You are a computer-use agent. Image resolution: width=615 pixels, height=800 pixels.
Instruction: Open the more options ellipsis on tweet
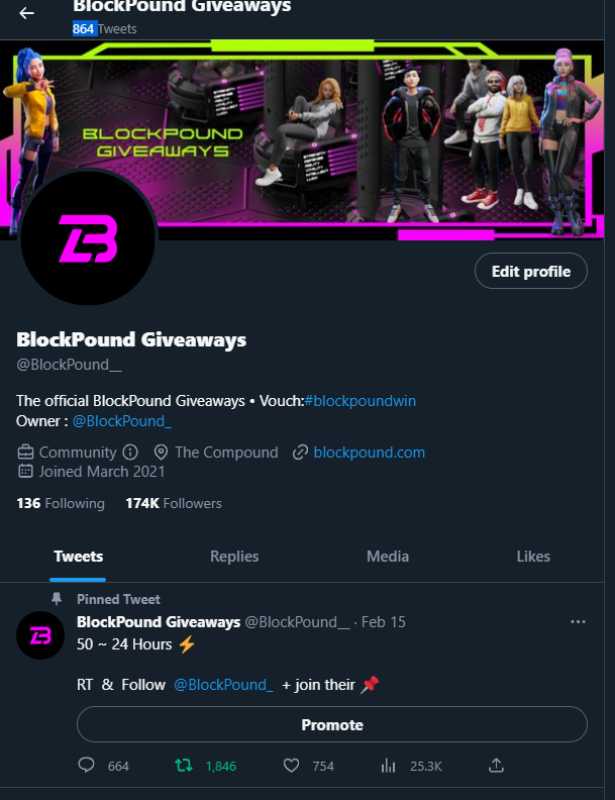click(578, 621)
